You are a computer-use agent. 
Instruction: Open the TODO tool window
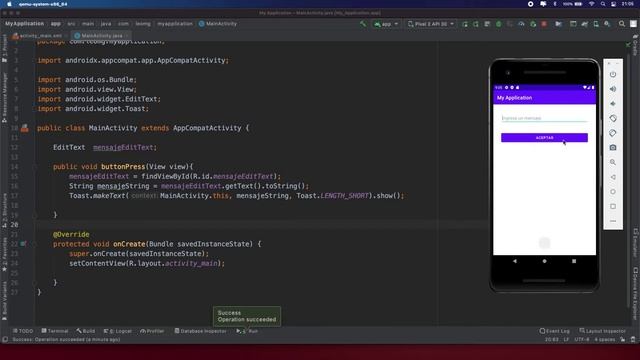tap(23, 331)
